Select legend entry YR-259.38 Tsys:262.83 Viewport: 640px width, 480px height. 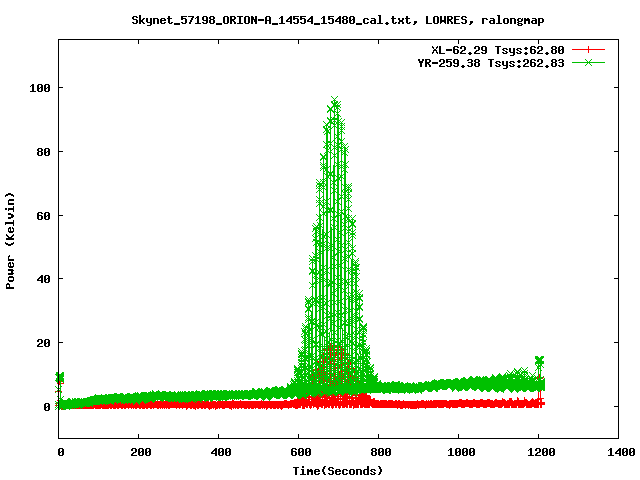coord(491,63)
